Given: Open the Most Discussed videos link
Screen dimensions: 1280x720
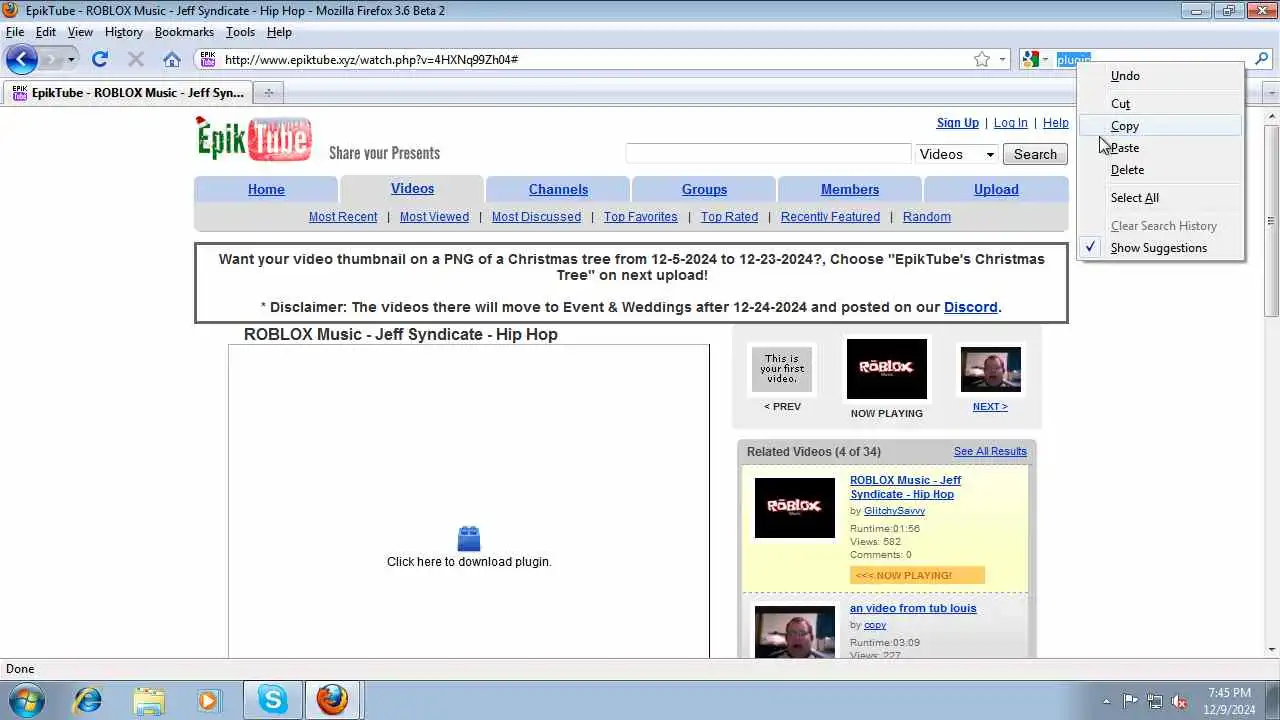Looking at the screenshot, I should tap(536, 217).
